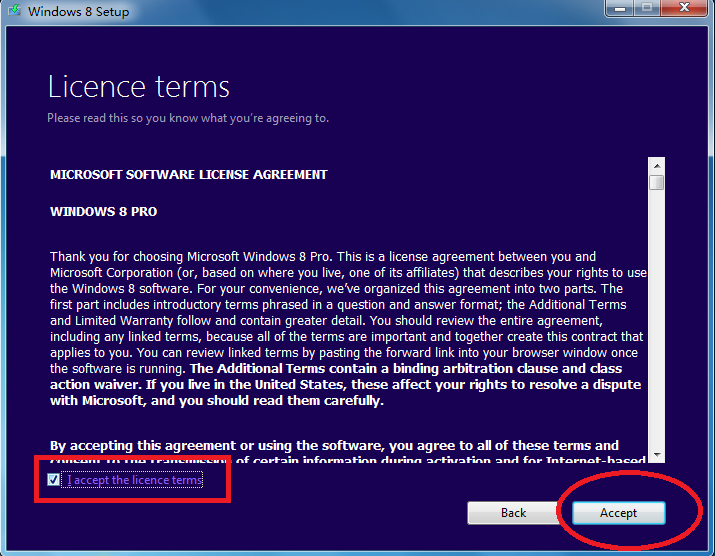Click the 'Windows 8 Setup' window title

tap(78, 11)
